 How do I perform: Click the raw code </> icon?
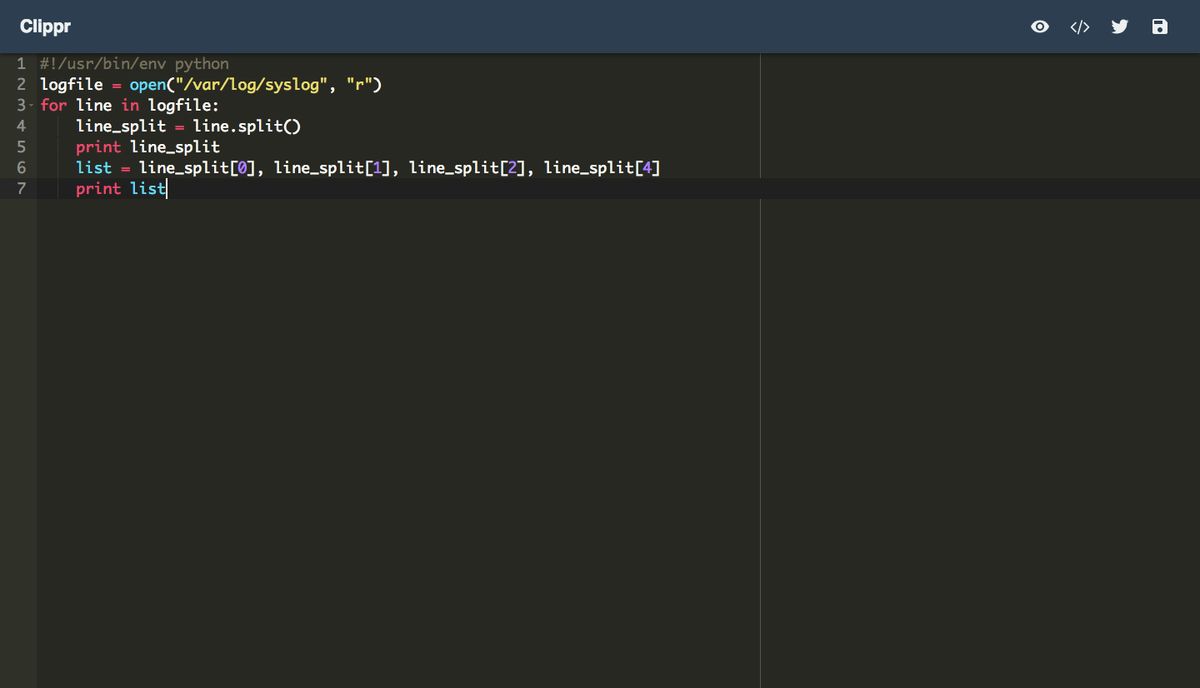pyautogui.click(x=1080, y=26)
